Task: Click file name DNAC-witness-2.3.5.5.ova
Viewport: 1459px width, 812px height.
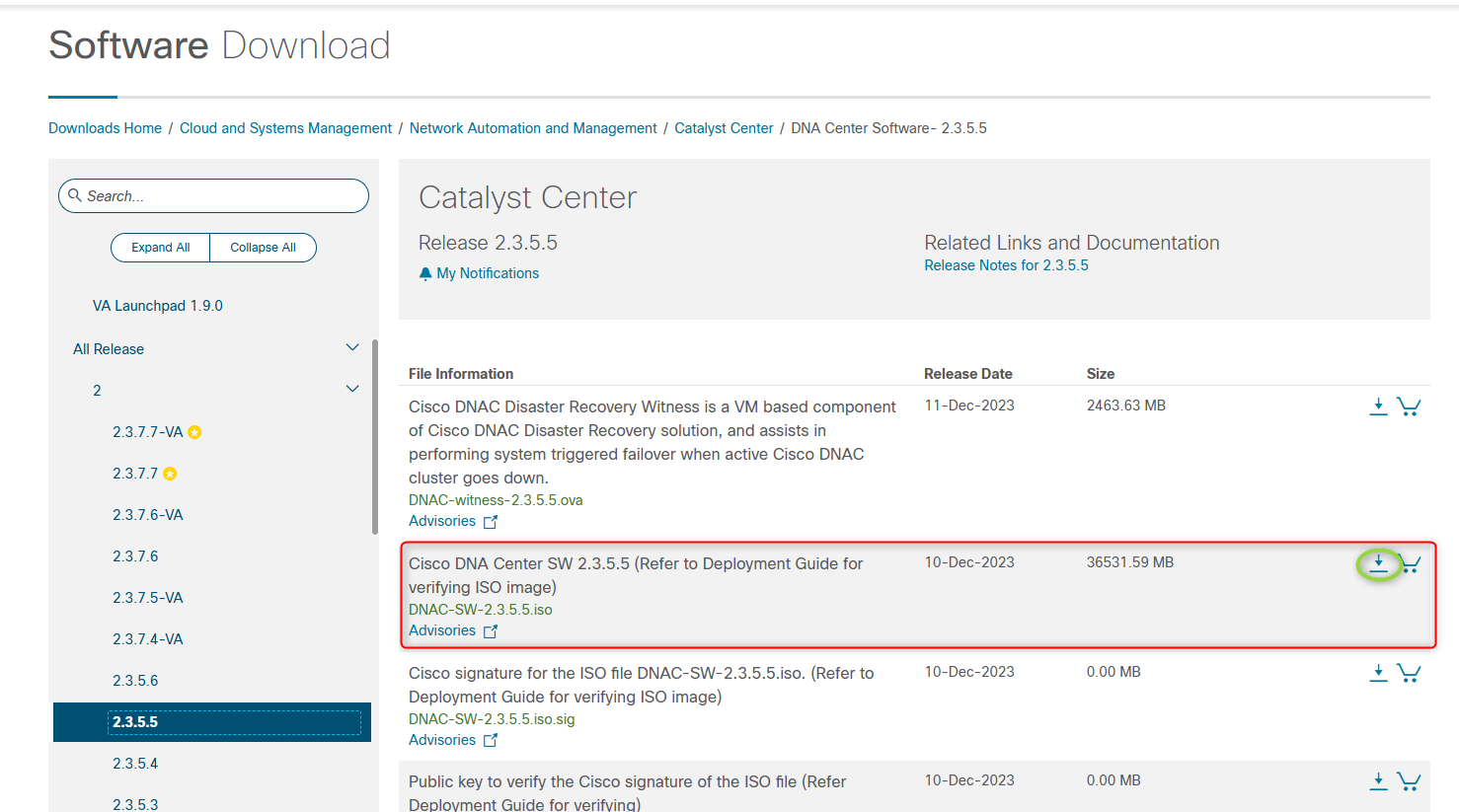Action: 496,500
